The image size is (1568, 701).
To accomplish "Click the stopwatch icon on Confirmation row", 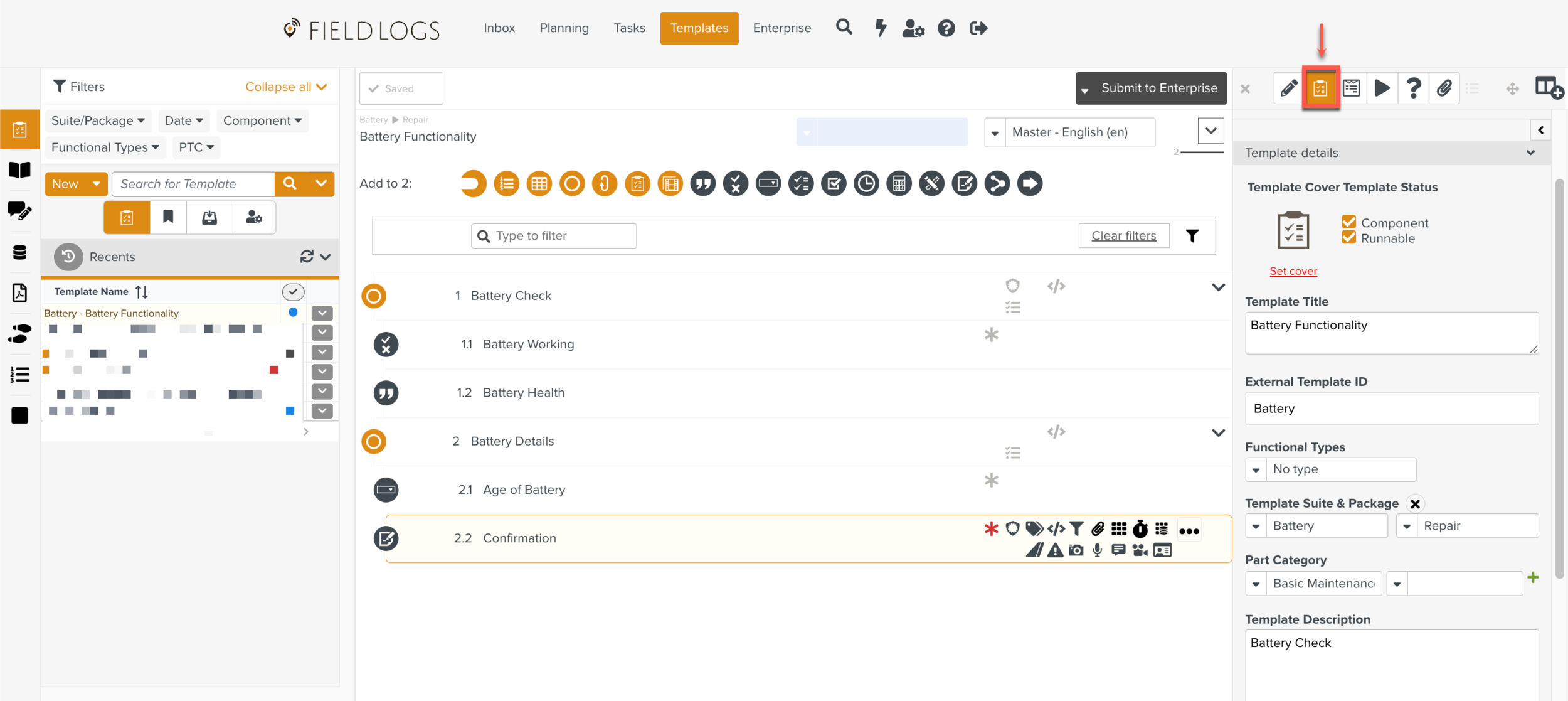I will [x=1140, y=529].
